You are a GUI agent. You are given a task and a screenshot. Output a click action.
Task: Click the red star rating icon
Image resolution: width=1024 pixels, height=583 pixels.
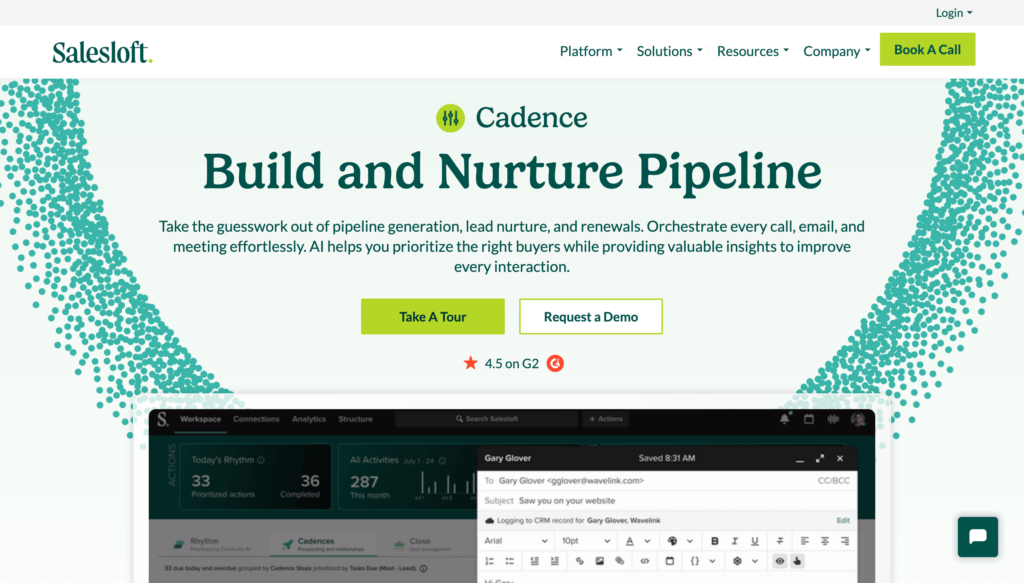pos(470,363)
